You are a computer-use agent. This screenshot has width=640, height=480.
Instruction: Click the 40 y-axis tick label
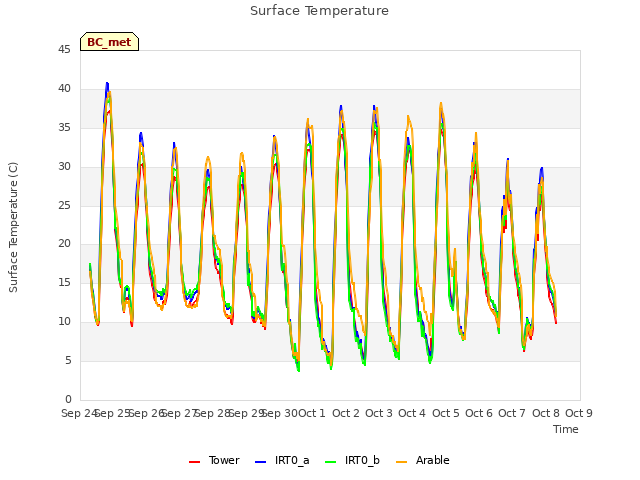point(64,89)
